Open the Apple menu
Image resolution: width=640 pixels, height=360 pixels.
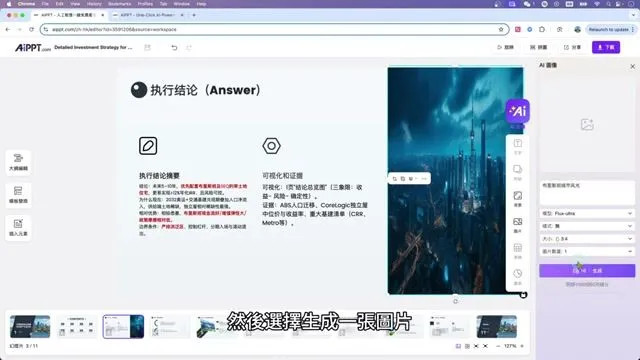click(9, 4)
